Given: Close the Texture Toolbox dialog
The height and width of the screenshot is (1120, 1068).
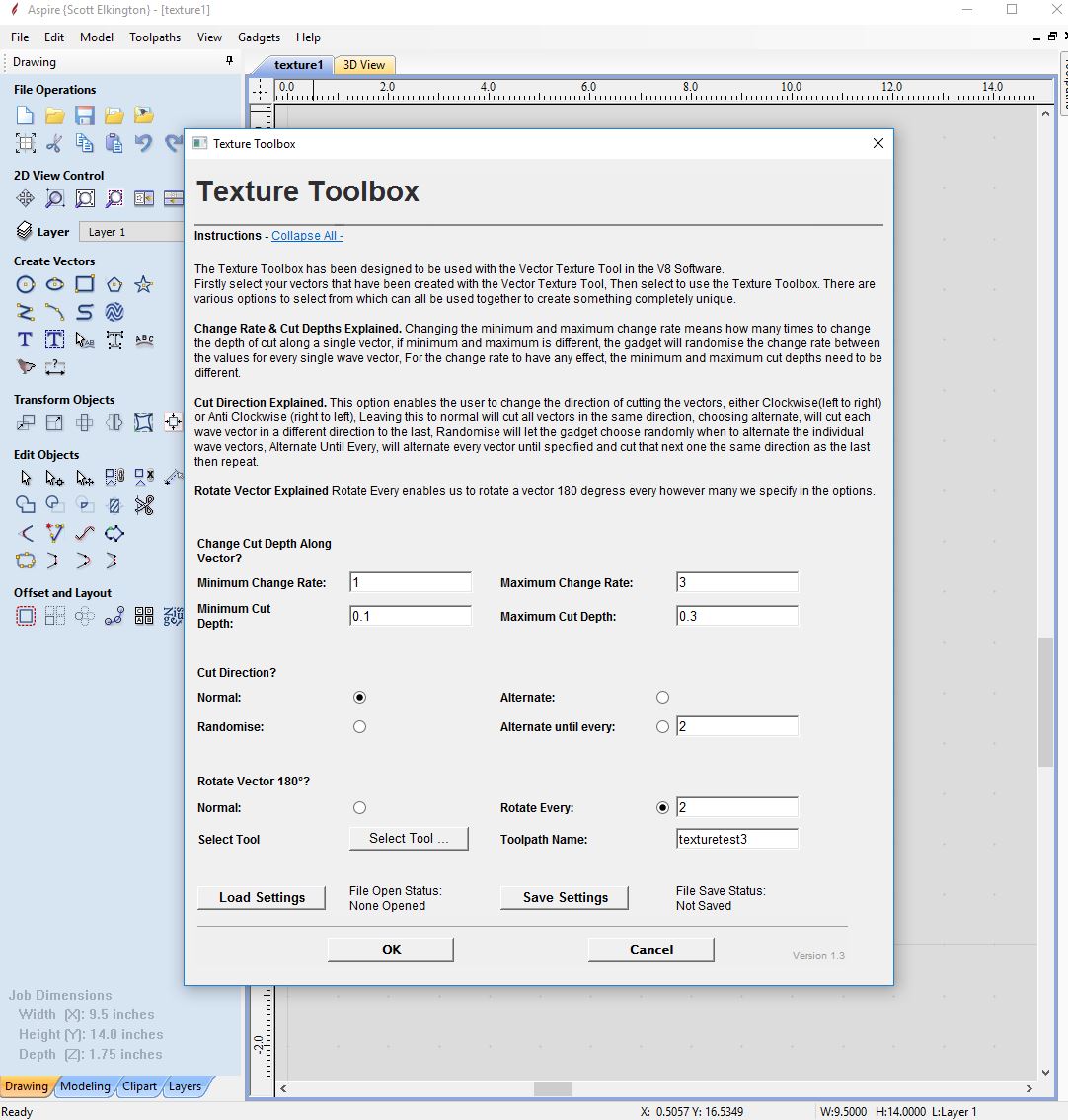Looking at the screenshot, I should pyautogui.click(x=877, y=143).
